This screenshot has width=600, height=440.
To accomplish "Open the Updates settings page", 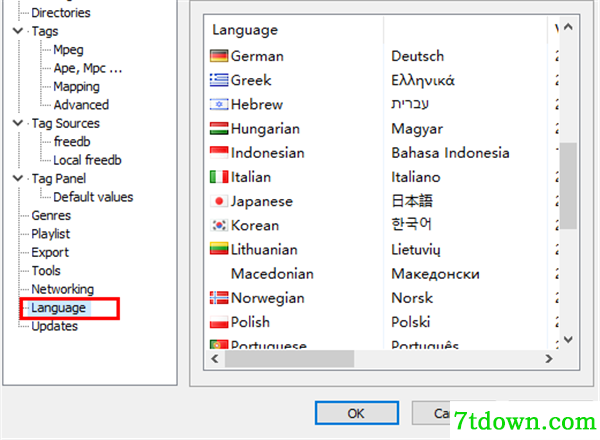I will pos(54,326).
